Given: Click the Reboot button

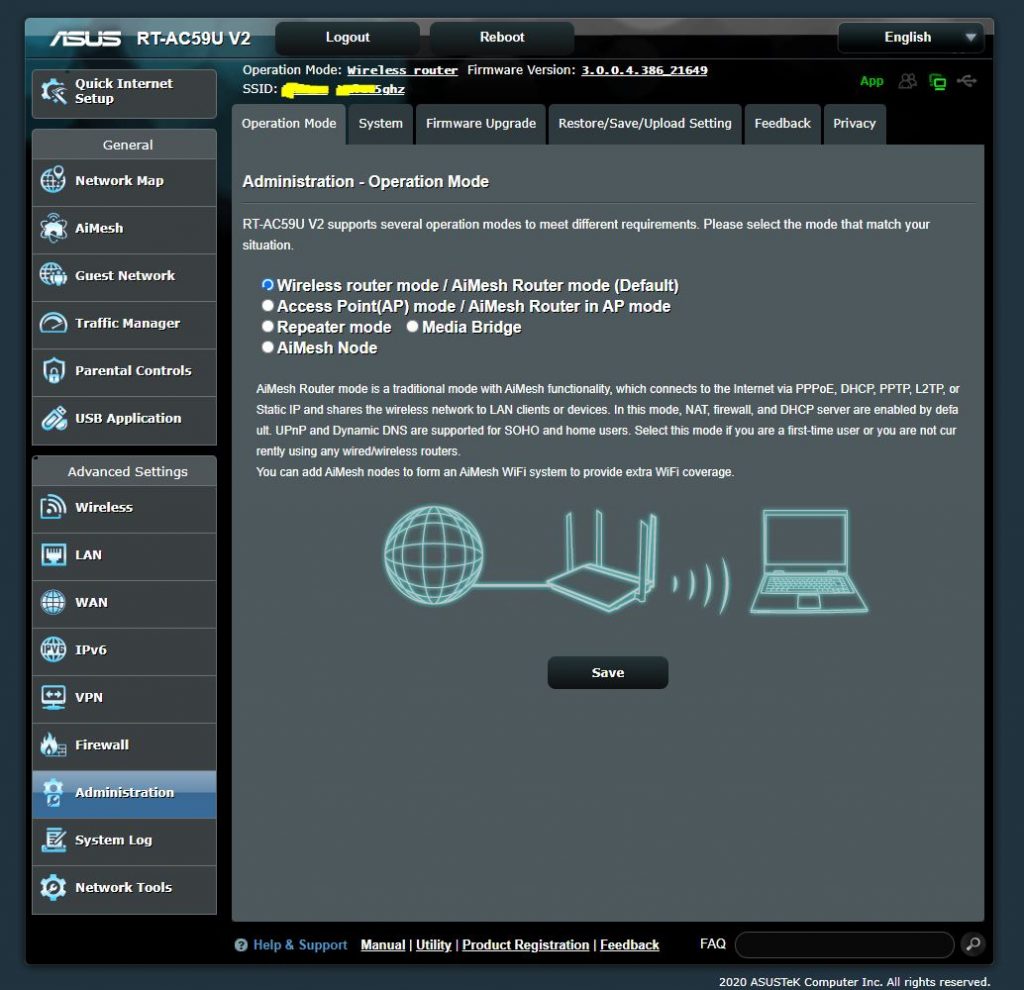Looking at the screenshot, I should [502, 37].
